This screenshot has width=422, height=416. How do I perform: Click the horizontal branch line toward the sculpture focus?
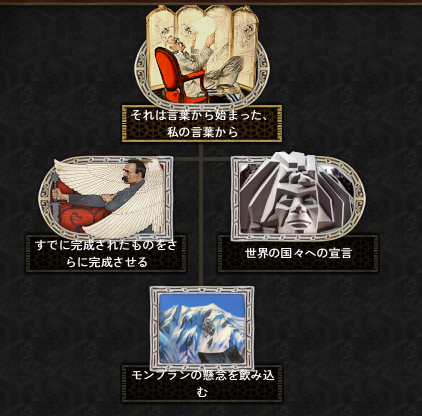click(217, 159)
